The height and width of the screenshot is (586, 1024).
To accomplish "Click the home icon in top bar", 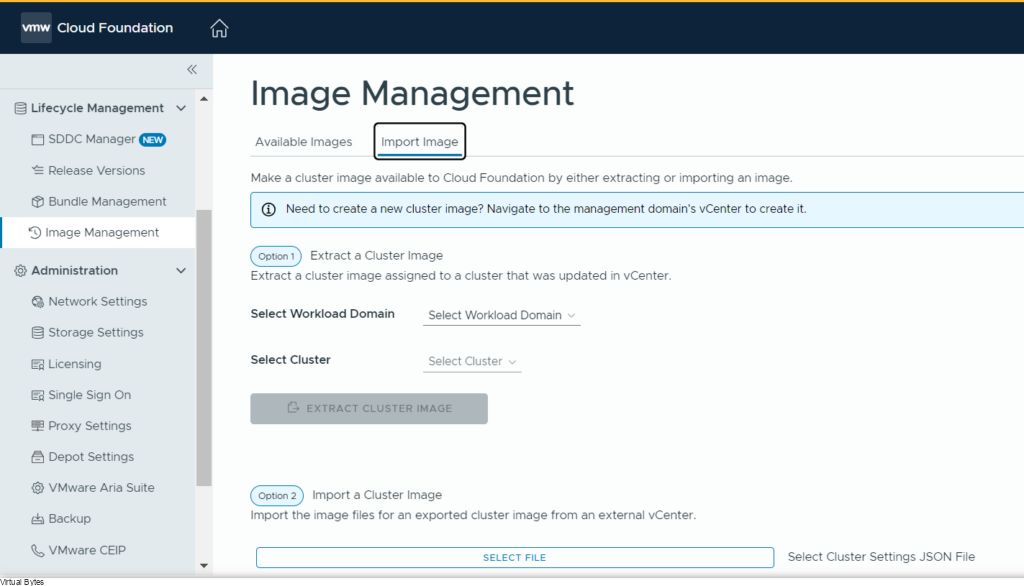I will pos(219,29).
